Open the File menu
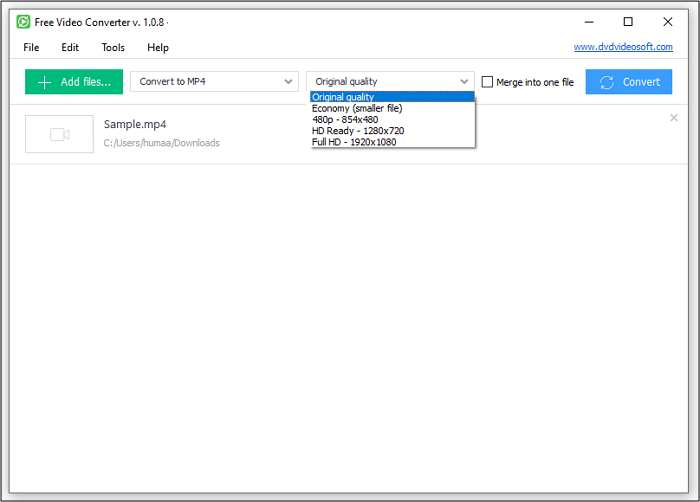This screenshot has width=700, height=502. (31, 47)
